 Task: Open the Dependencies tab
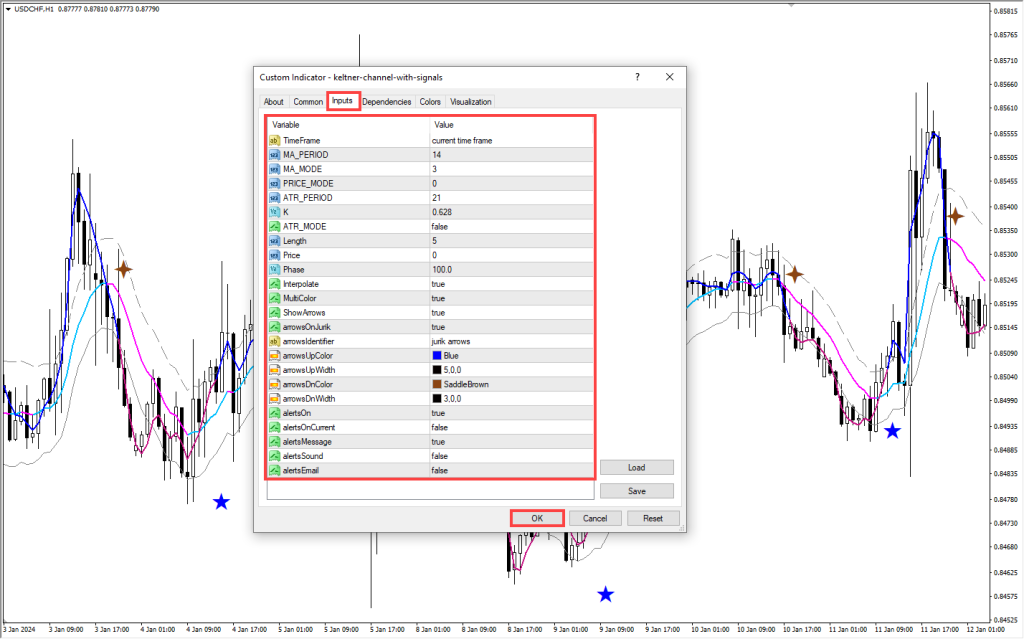pos(386,102)
